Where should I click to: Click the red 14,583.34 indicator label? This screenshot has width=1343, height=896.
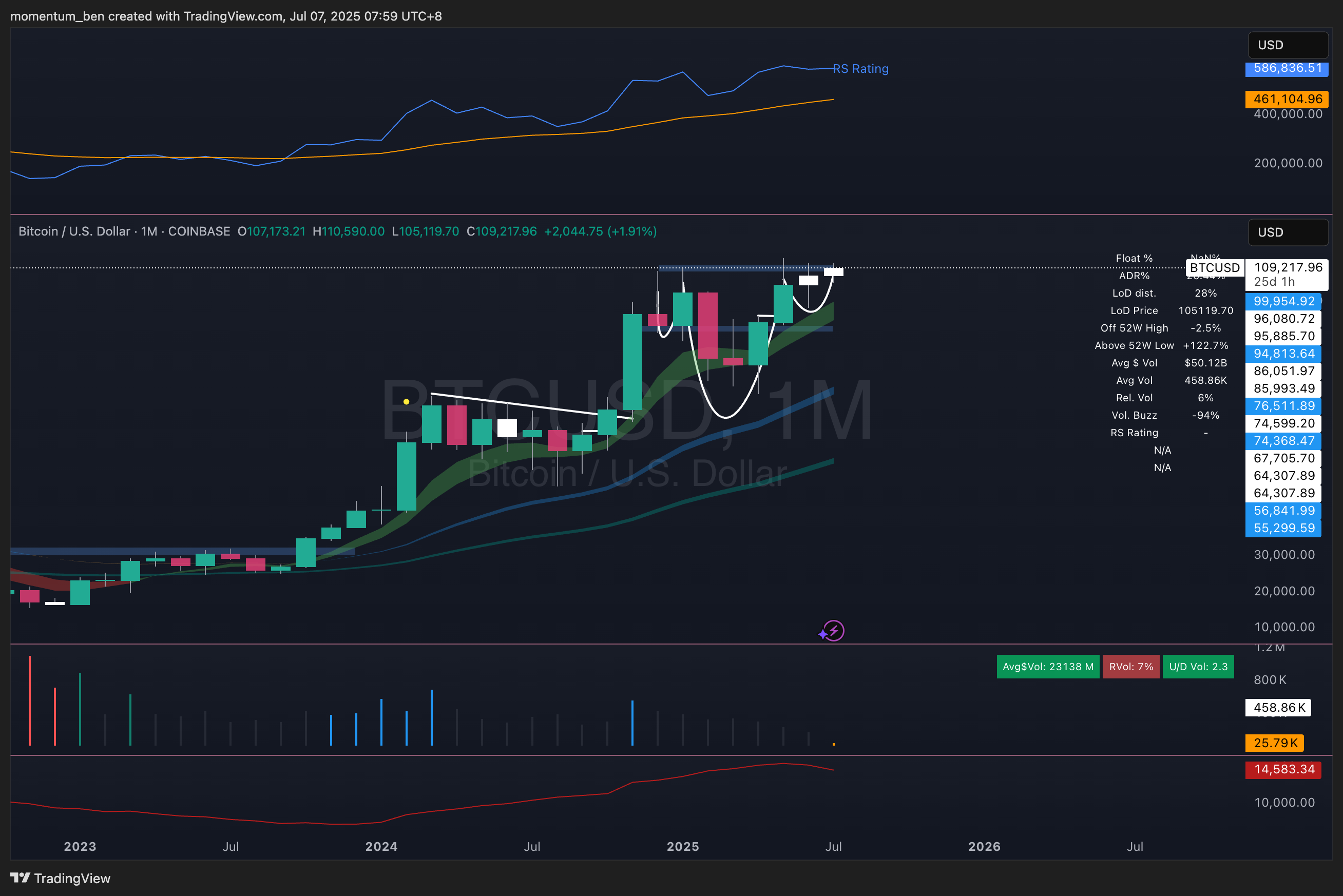(1283, 769)
